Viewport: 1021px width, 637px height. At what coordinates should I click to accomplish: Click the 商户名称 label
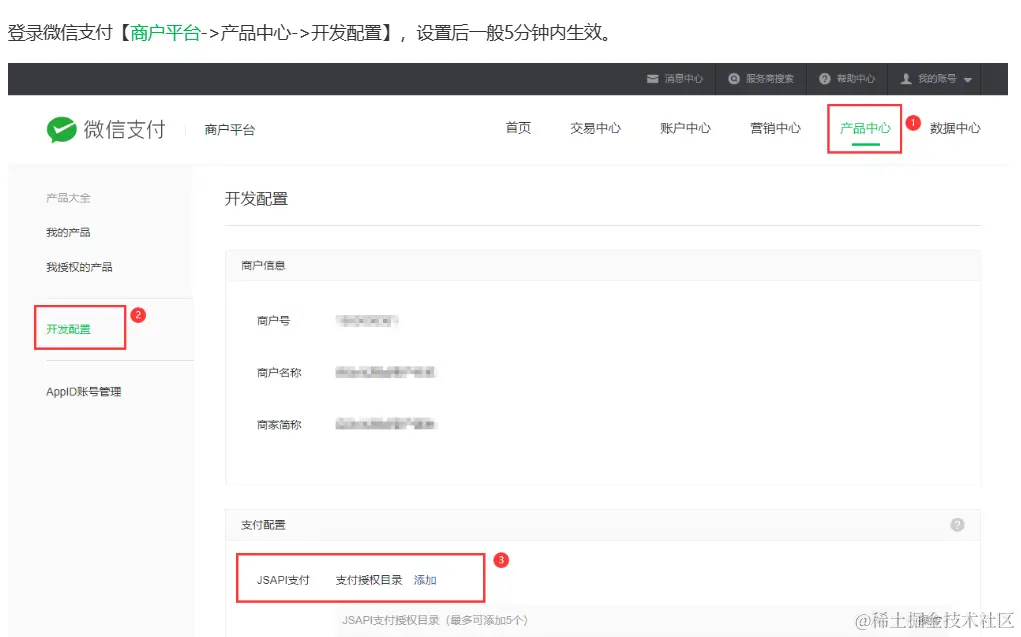tap(279, 373)
